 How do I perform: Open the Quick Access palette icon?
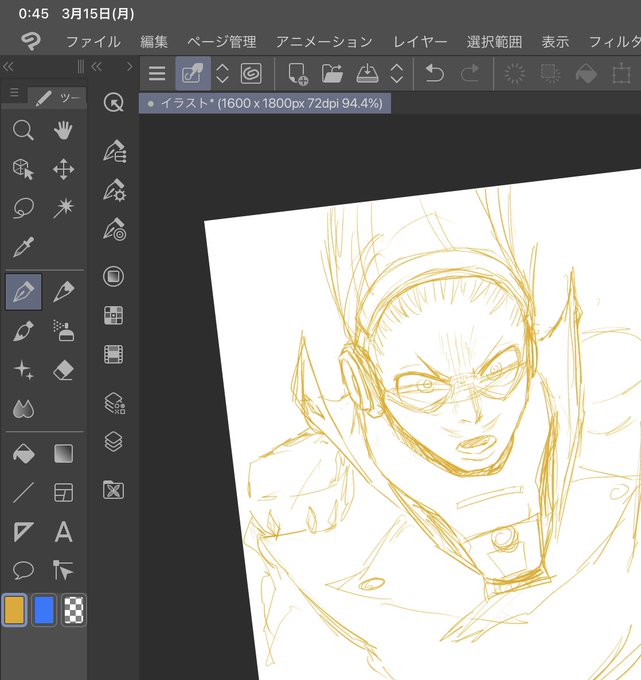click(x=114, y=103)
